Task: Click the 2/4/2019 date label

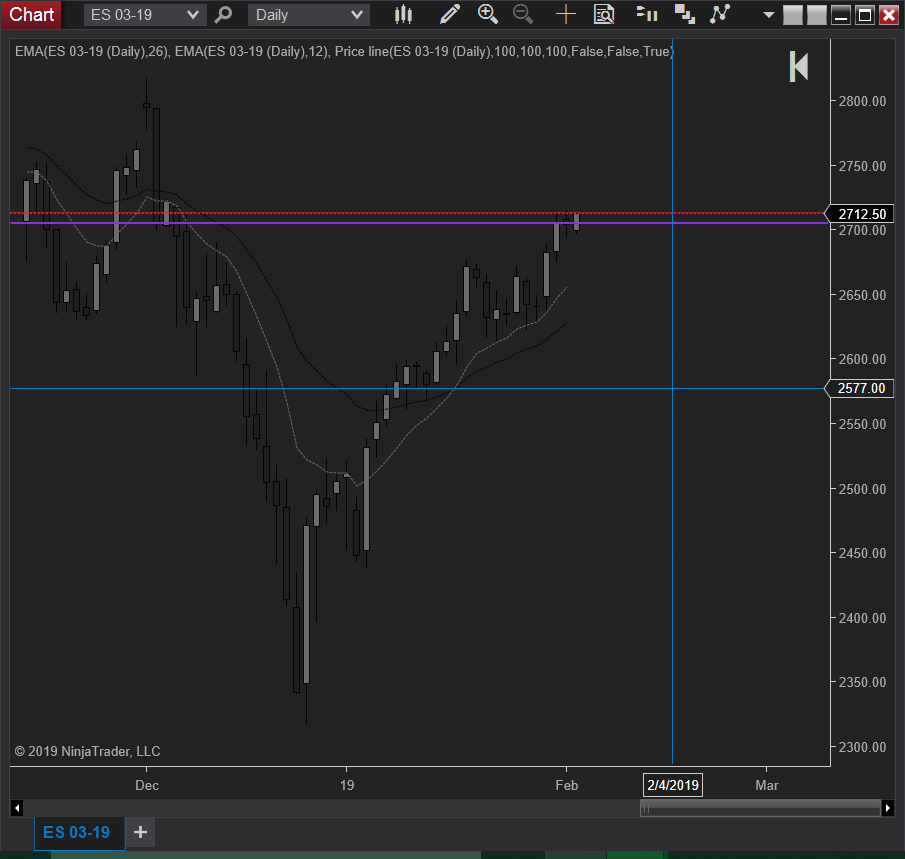Action: (x=672, y=785)
